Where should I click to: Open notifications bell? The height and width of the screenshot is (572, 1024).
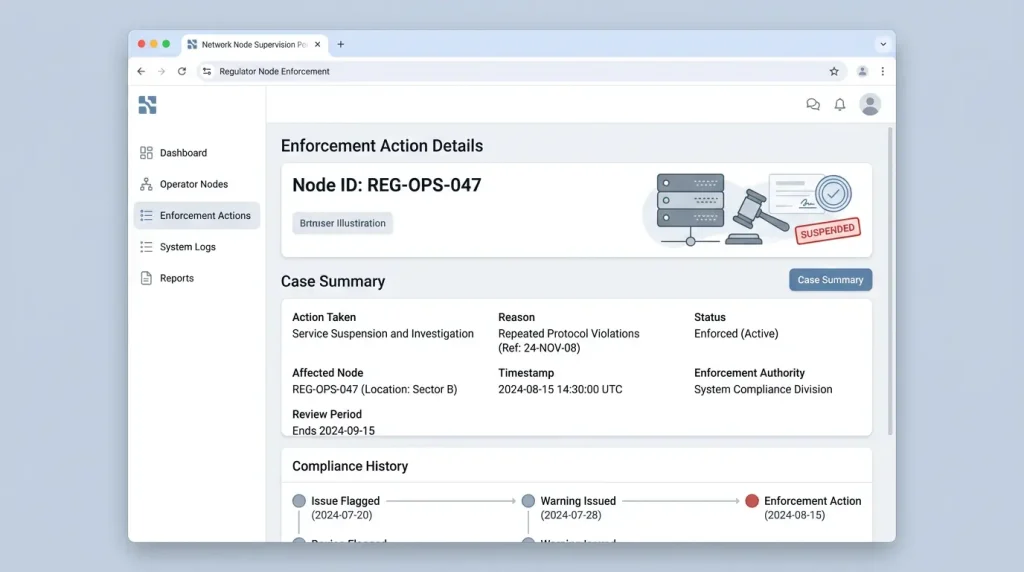840,104
